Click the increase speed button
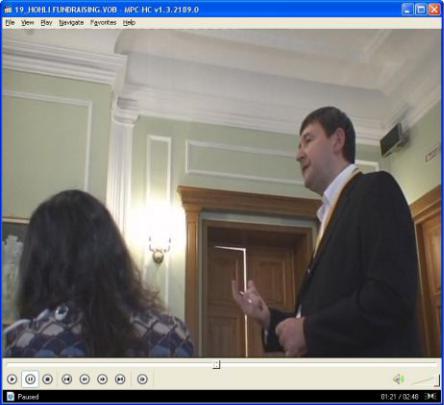Image resolution: width=444 pixels, height=405 pixels. [102, 379]
